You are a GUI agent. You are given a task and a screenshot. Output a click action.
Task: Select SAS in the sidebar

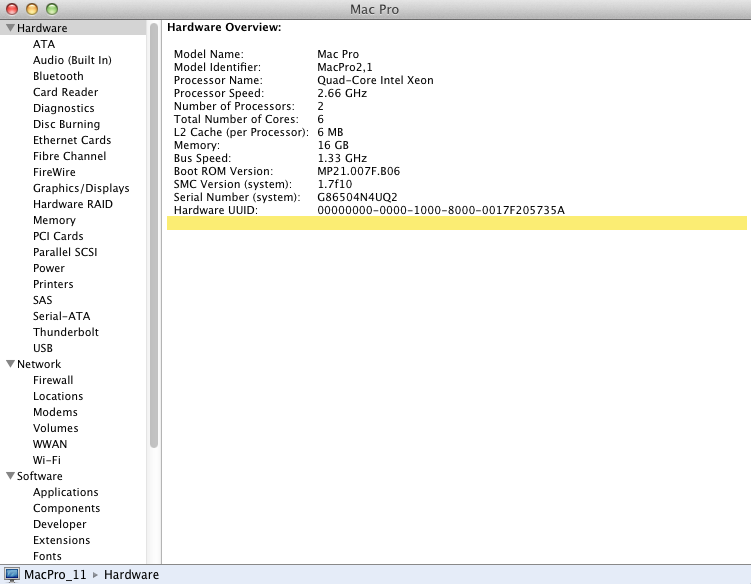tap(43, 300)
